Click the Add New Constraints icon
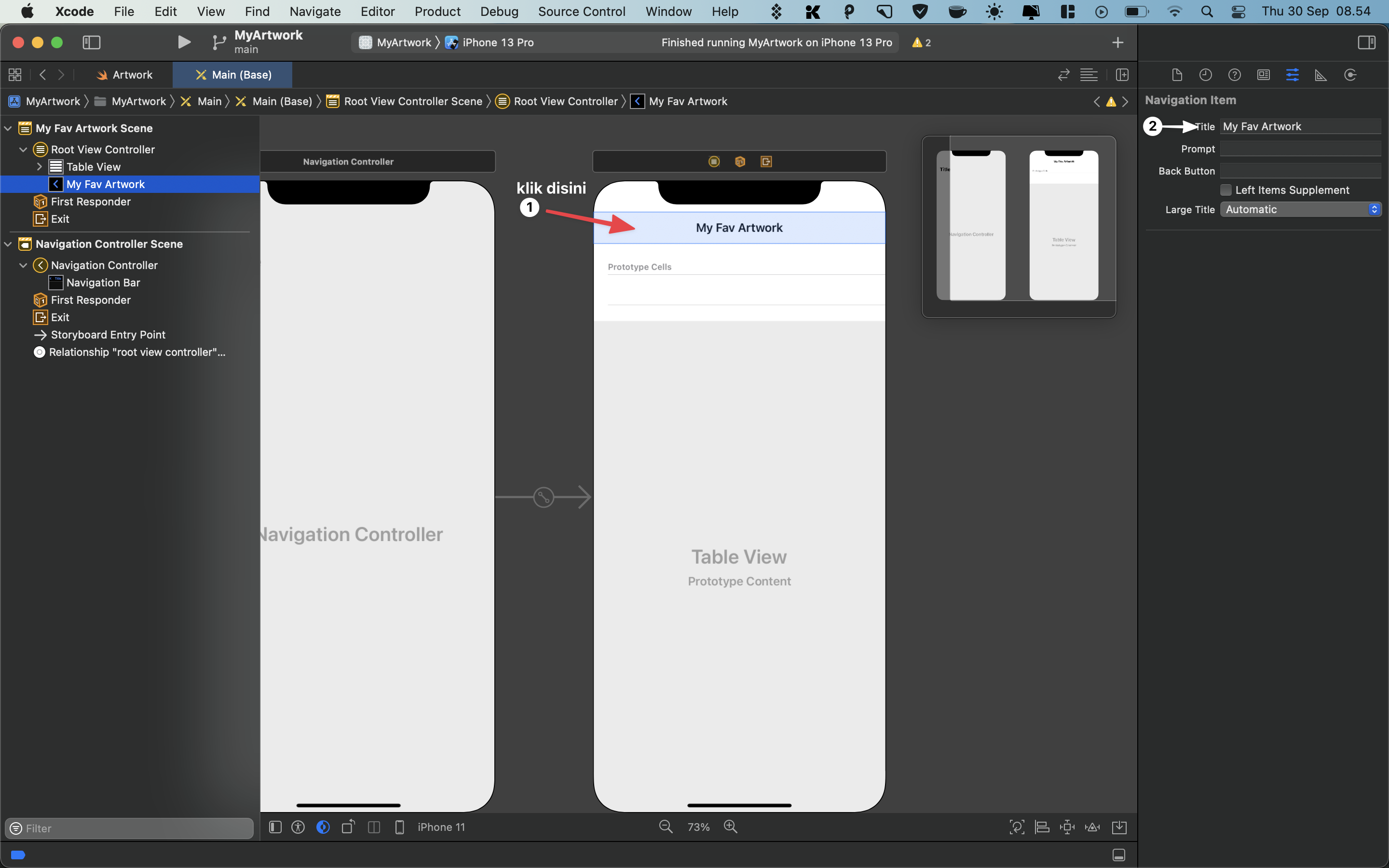 [x=1067, y=827]
